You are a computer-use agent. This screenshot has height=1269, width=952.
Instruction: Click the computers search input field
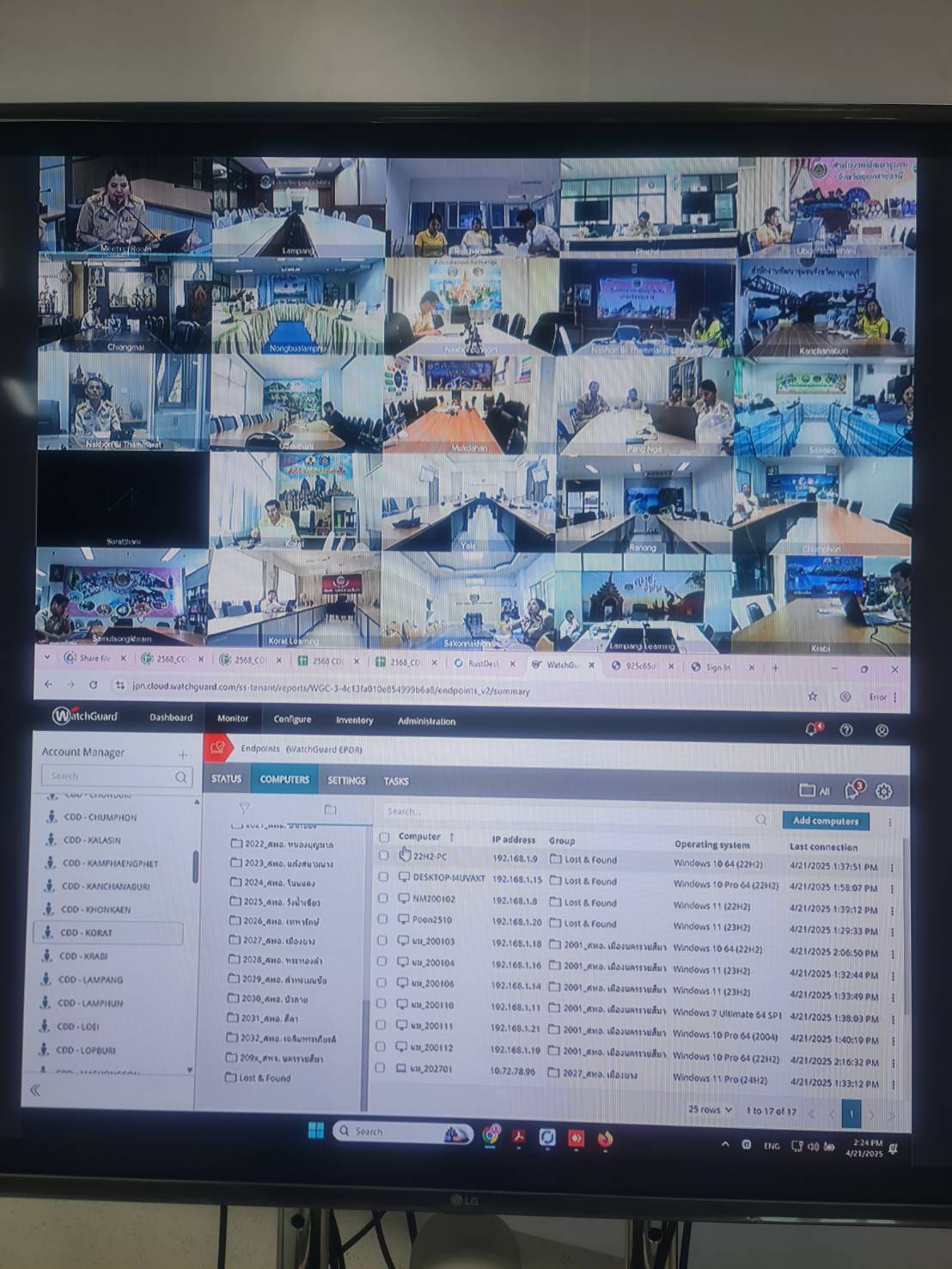click(x=567, y=812)
